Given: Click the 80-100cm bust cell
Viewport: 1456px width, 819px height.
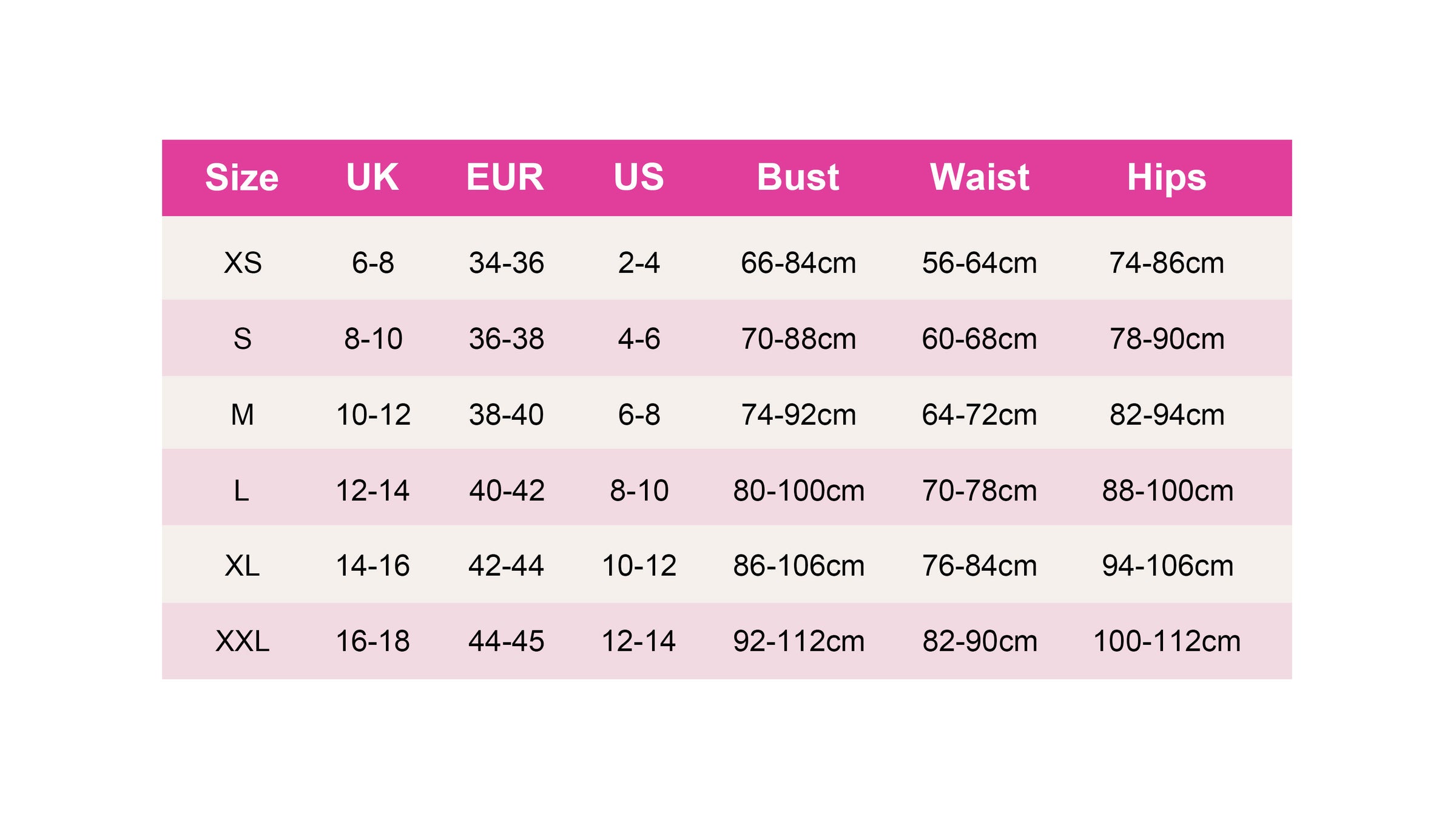Looking at the screenshot, I should click(798, 491).
